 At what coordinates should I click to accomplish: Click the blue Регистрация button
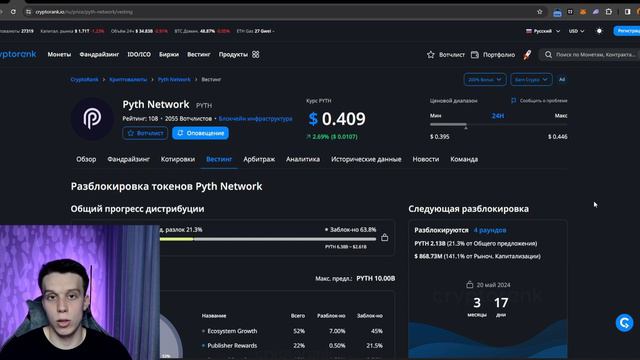pos(627,31)
